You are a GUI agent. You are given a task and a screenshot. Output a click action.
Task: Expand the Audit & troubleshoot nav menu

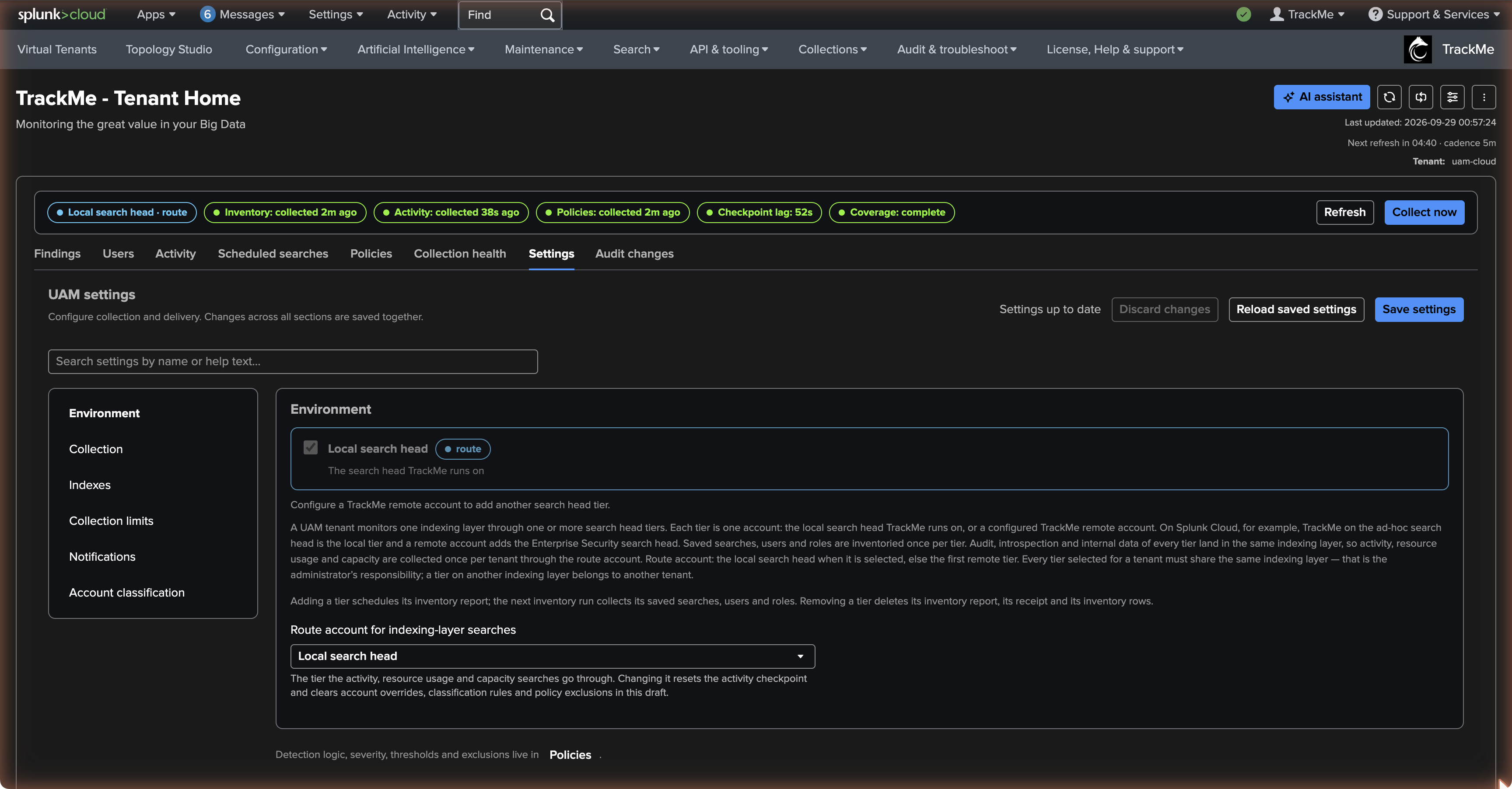tap(957, 49)
